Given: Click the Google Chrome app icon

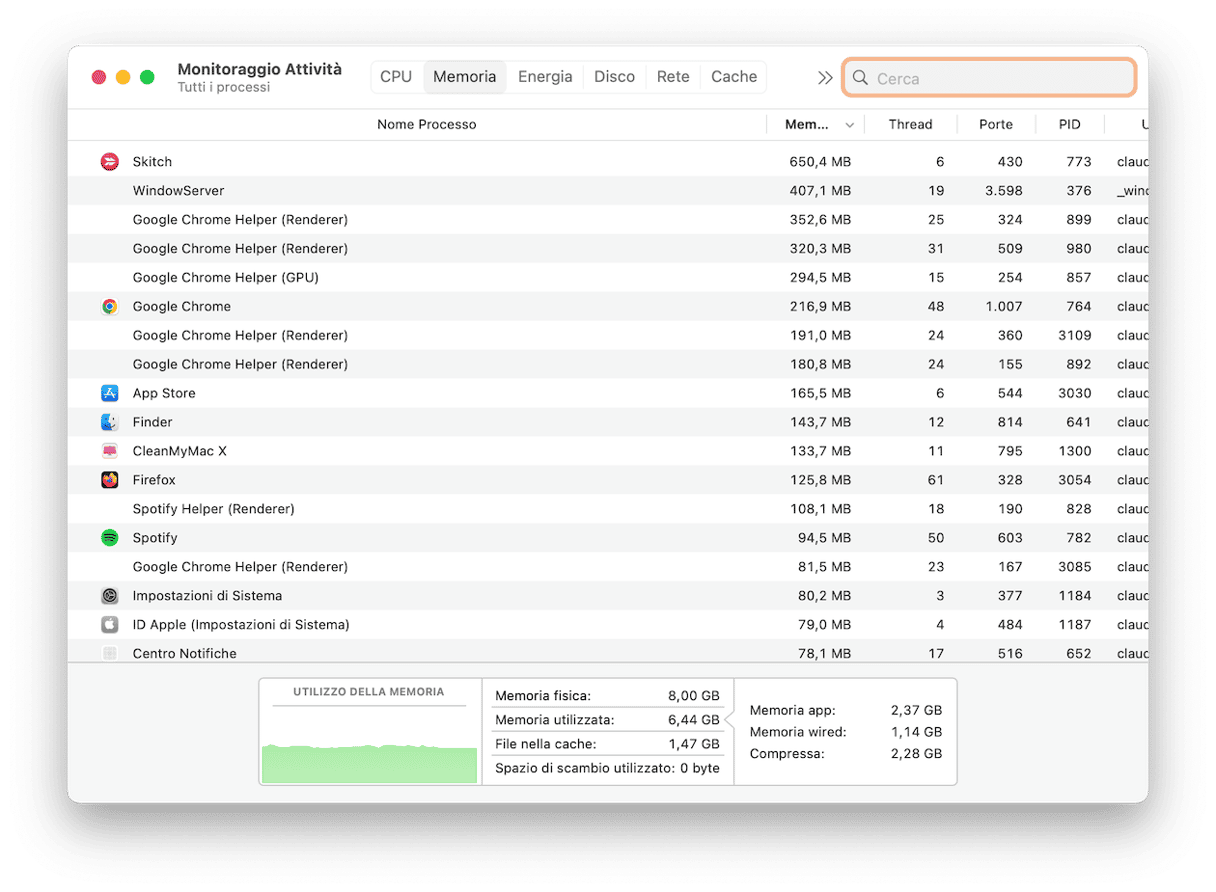Looking at the screenshot, I should (x=110, y=307).
